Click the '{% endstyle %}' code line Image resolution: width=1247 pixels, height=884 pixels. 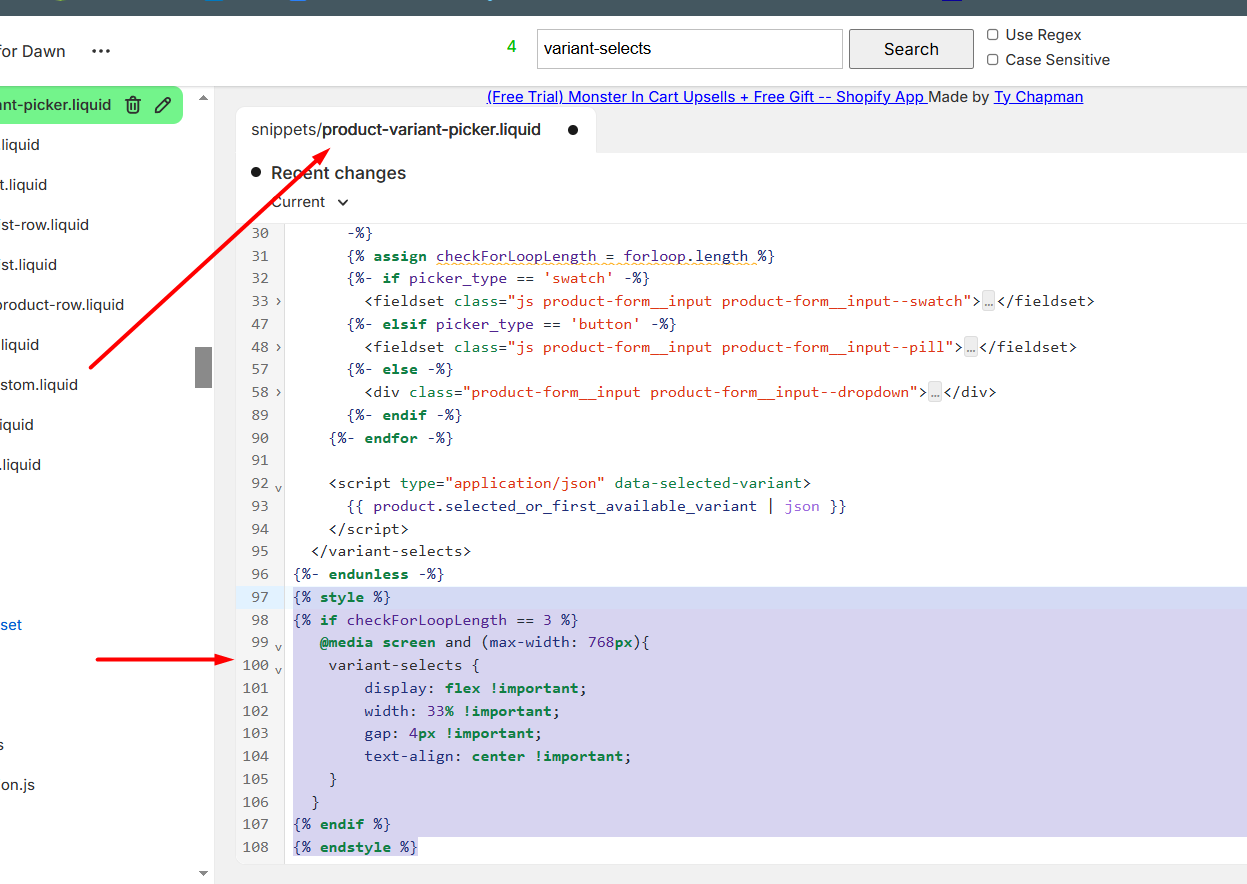355,847
